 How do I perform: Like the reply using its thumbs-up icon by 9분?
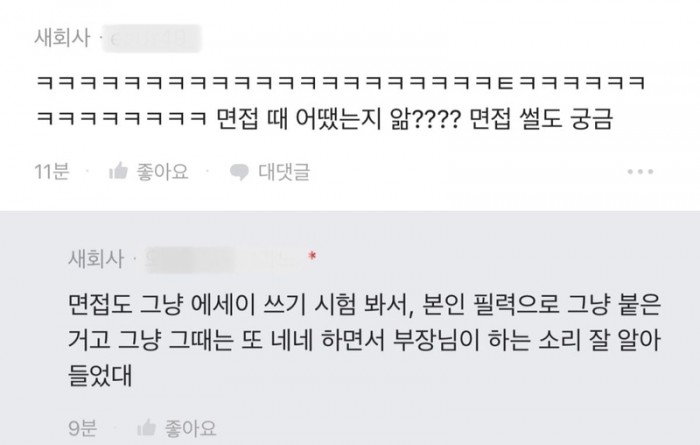pyautogui.click(x=146, y=428)
